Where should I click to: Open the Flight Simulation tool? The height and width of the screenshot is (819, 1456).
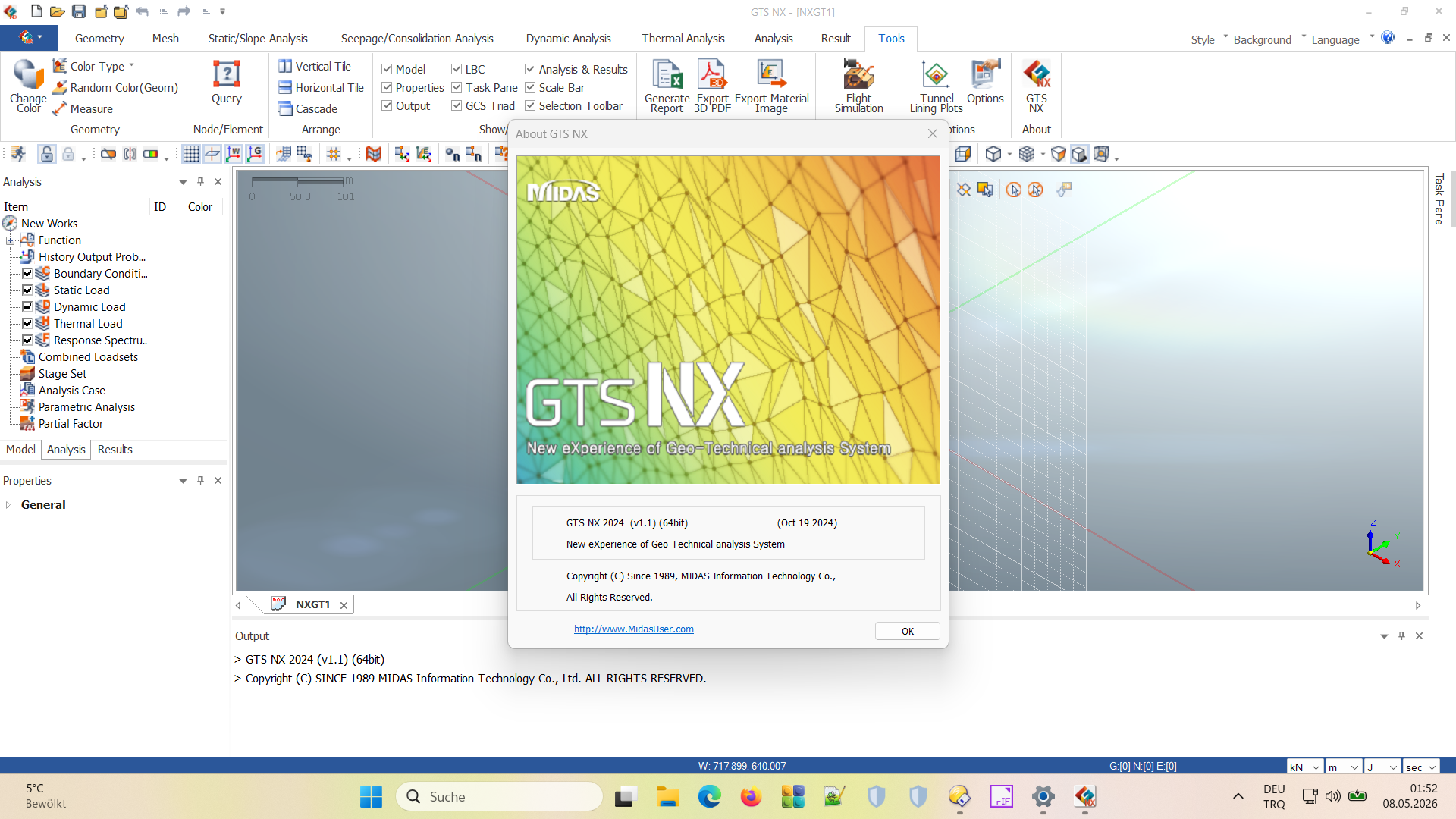[x=858, y=85]
